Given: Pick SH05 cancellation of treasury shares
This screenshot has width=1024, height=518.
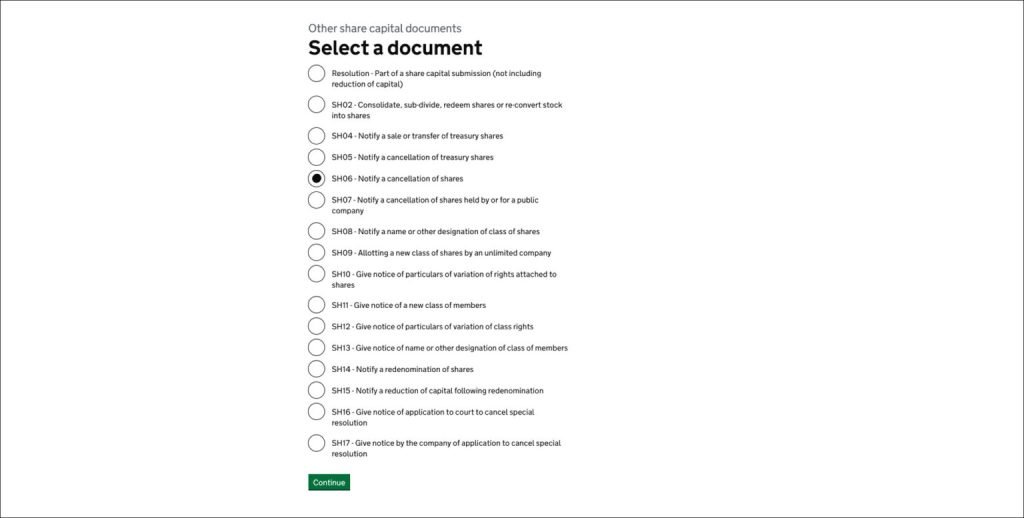Looking at the screenshot, I should (x=316, y=157).
